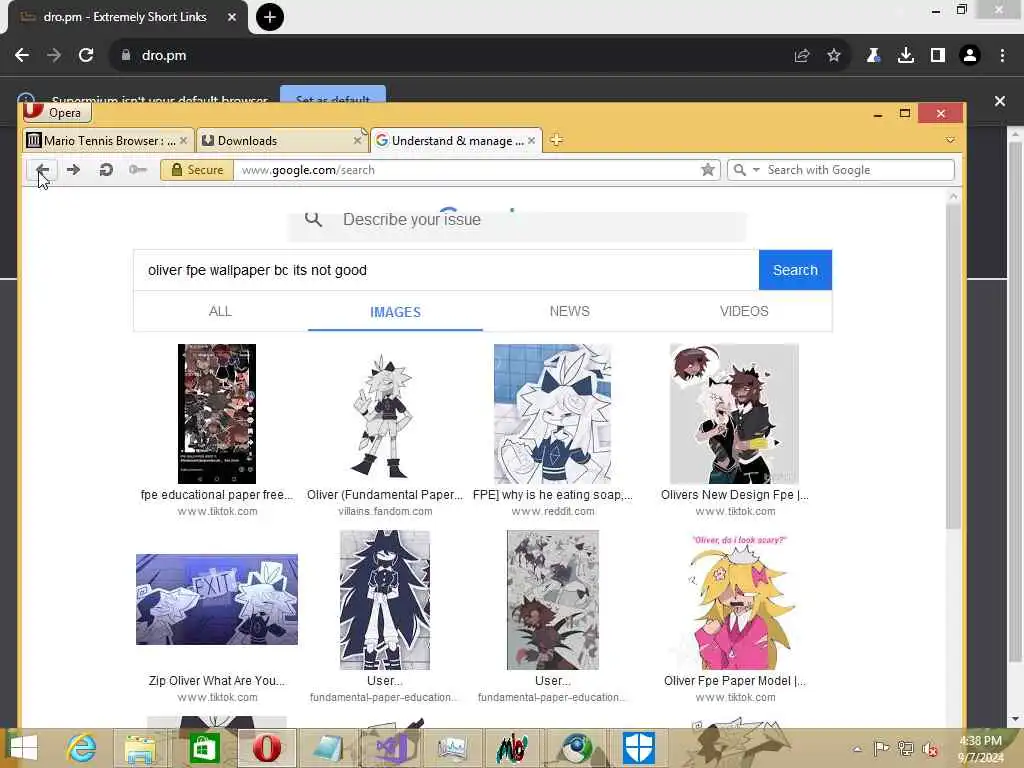Click the share icon in Supermium toolbar
This screenshot has width=1024, height=768.
[802, 56]
